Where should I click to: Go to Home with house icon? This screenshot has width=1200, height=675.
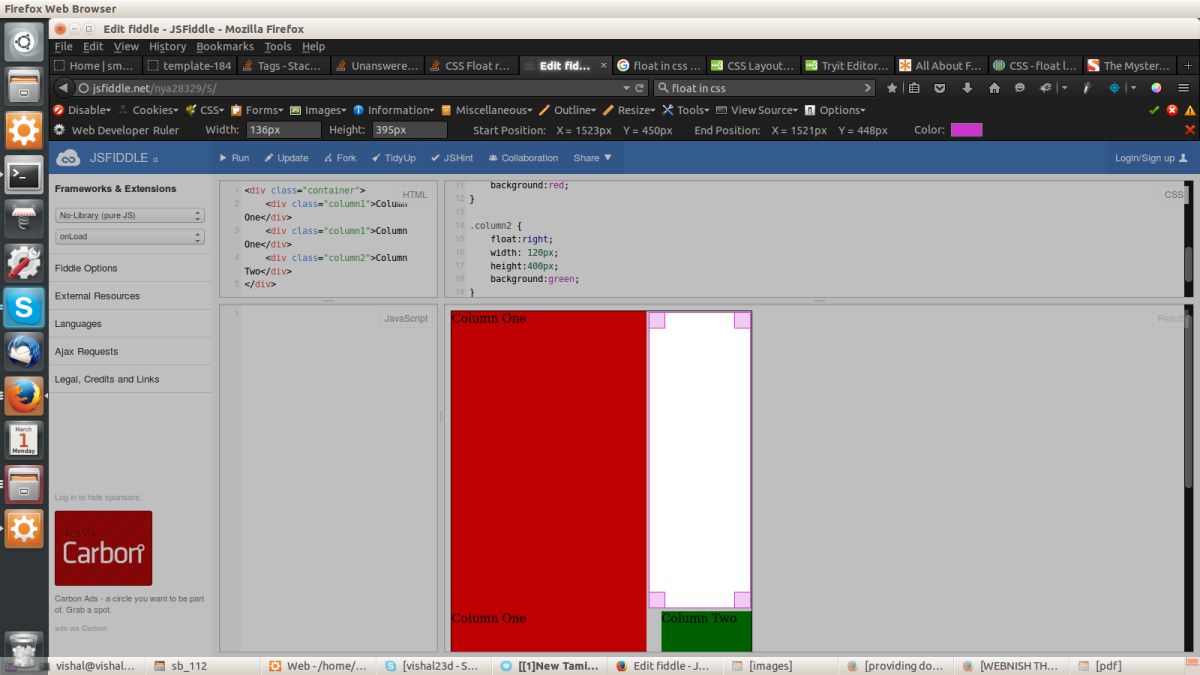pyautogui.click(x=994, y=88)
